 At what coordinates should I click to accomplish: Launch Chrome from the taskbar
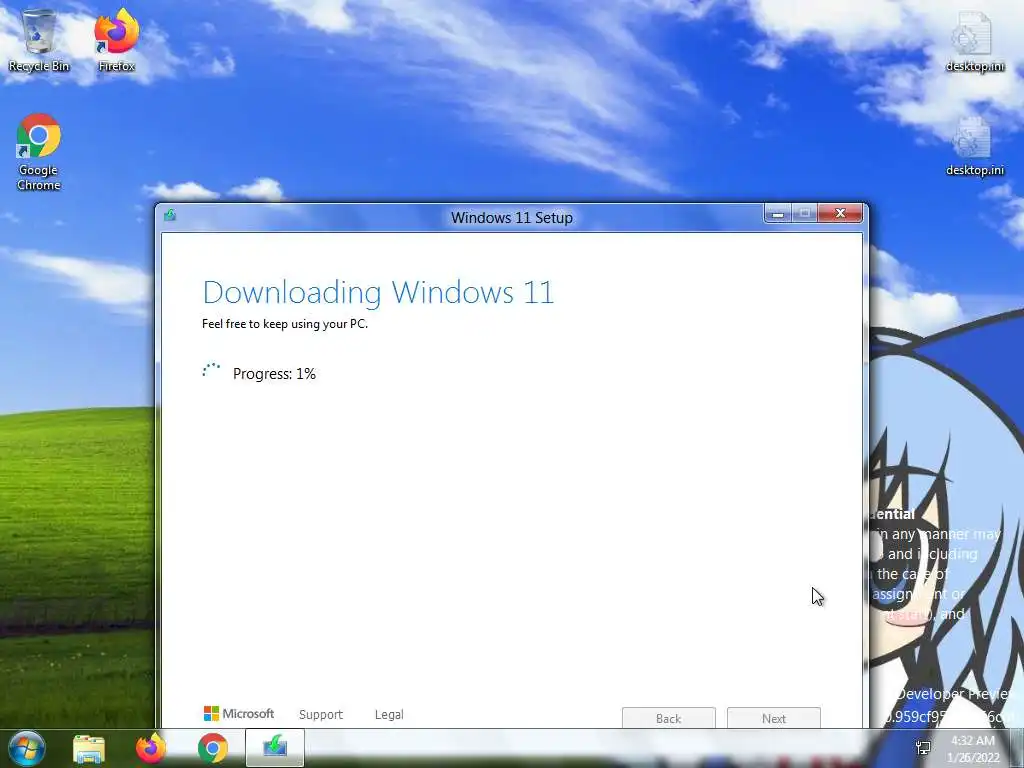point(213,748)
